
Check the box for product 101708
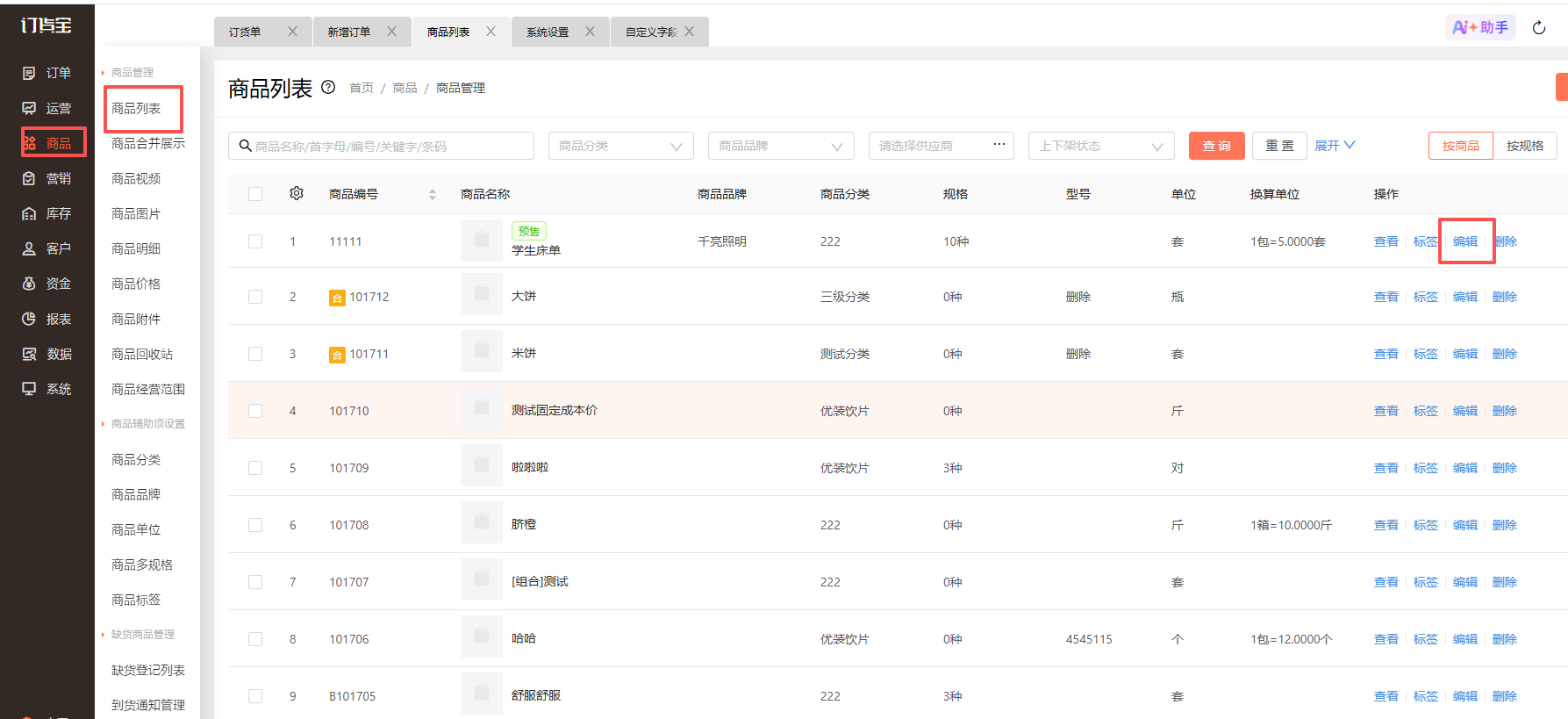(255, 525)
